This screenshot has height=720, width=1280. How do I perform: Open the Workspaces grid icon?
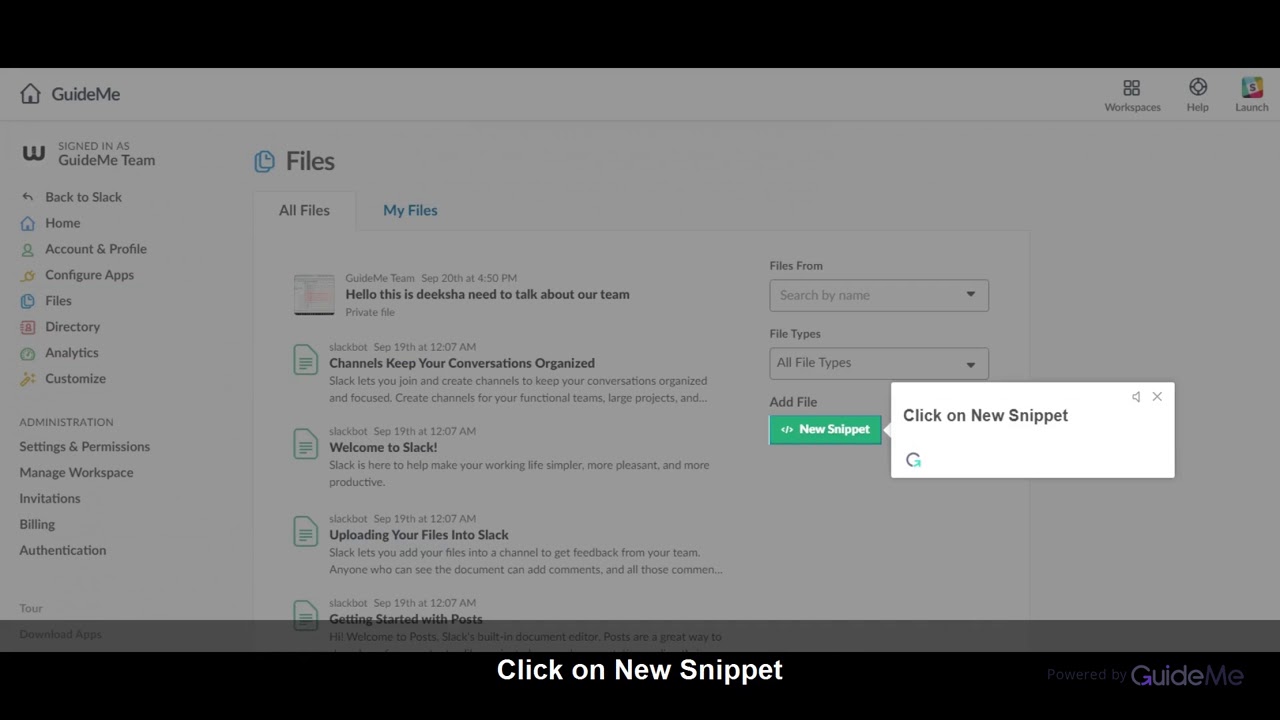point(1132,88)
